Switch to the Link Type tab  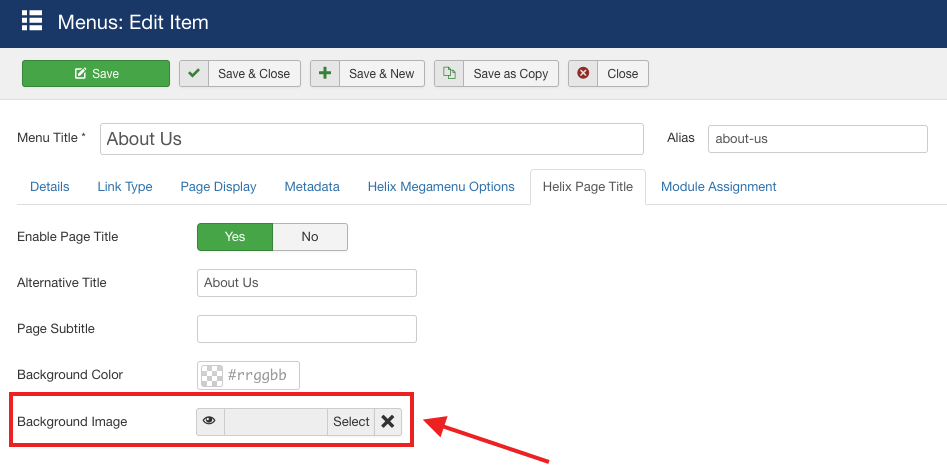(x=125, y=187)
